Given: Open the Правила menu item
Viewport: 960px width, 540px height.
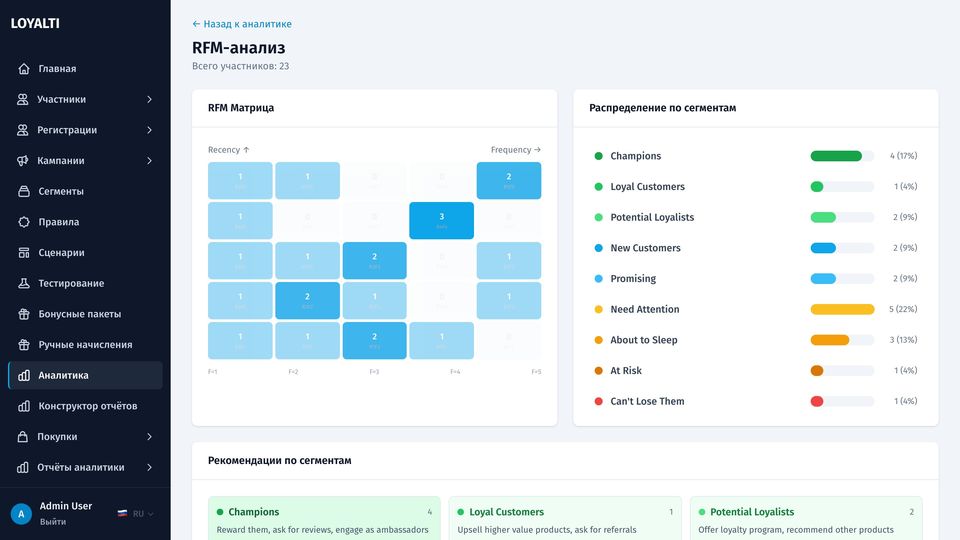Looking at the screenshot, I should (x=85, y=222).
